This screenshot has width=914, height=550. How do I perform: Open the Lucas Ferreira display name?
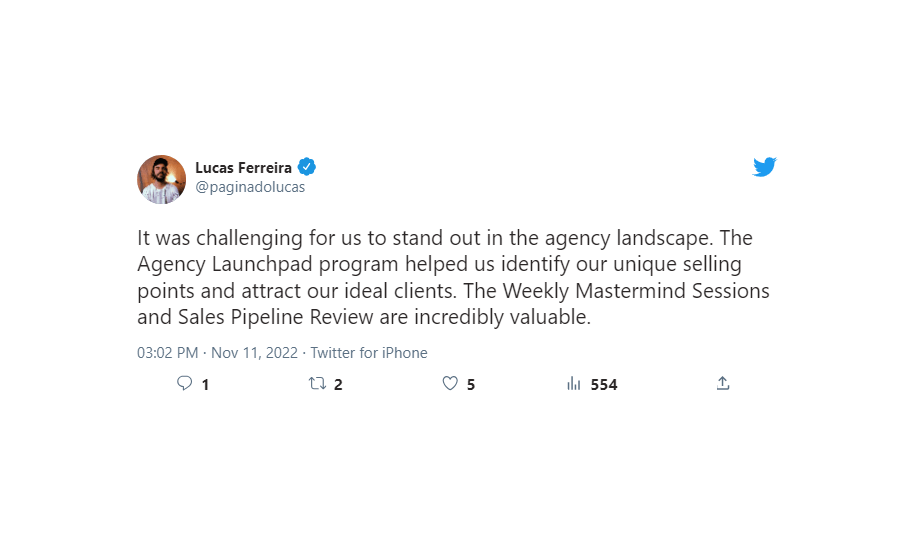(243, 168)
